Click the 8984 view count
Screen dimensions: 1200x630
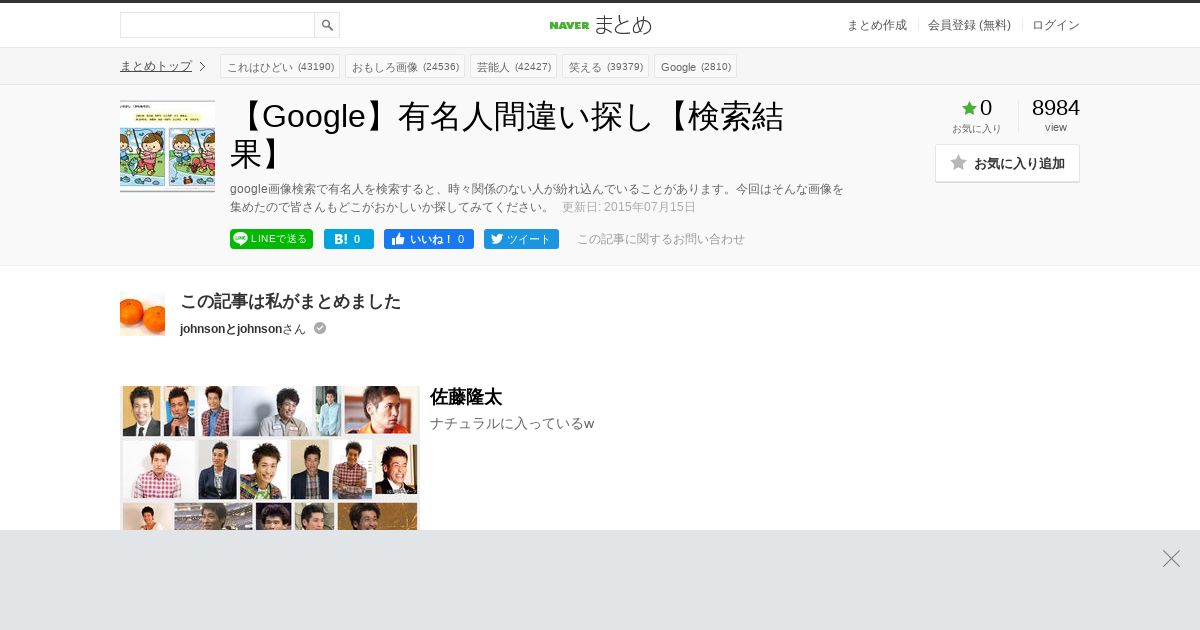[x=1056, y=108]
